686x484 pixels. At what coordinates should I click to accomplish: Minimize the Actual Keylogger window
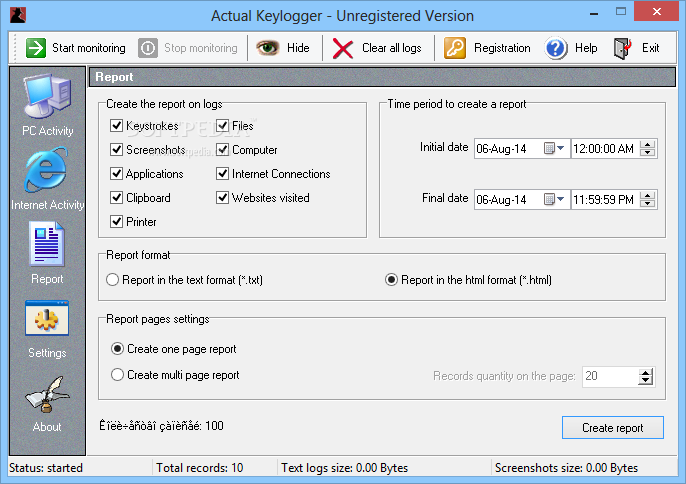(x=594, y=13)
